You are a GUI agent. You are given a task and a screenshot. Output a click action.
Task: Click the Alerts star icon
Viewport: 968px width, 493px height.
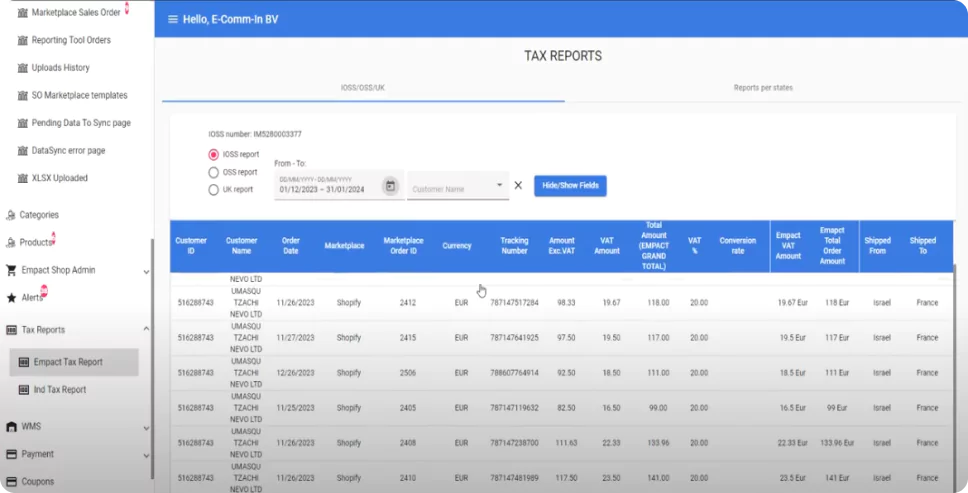pos(11,298)
